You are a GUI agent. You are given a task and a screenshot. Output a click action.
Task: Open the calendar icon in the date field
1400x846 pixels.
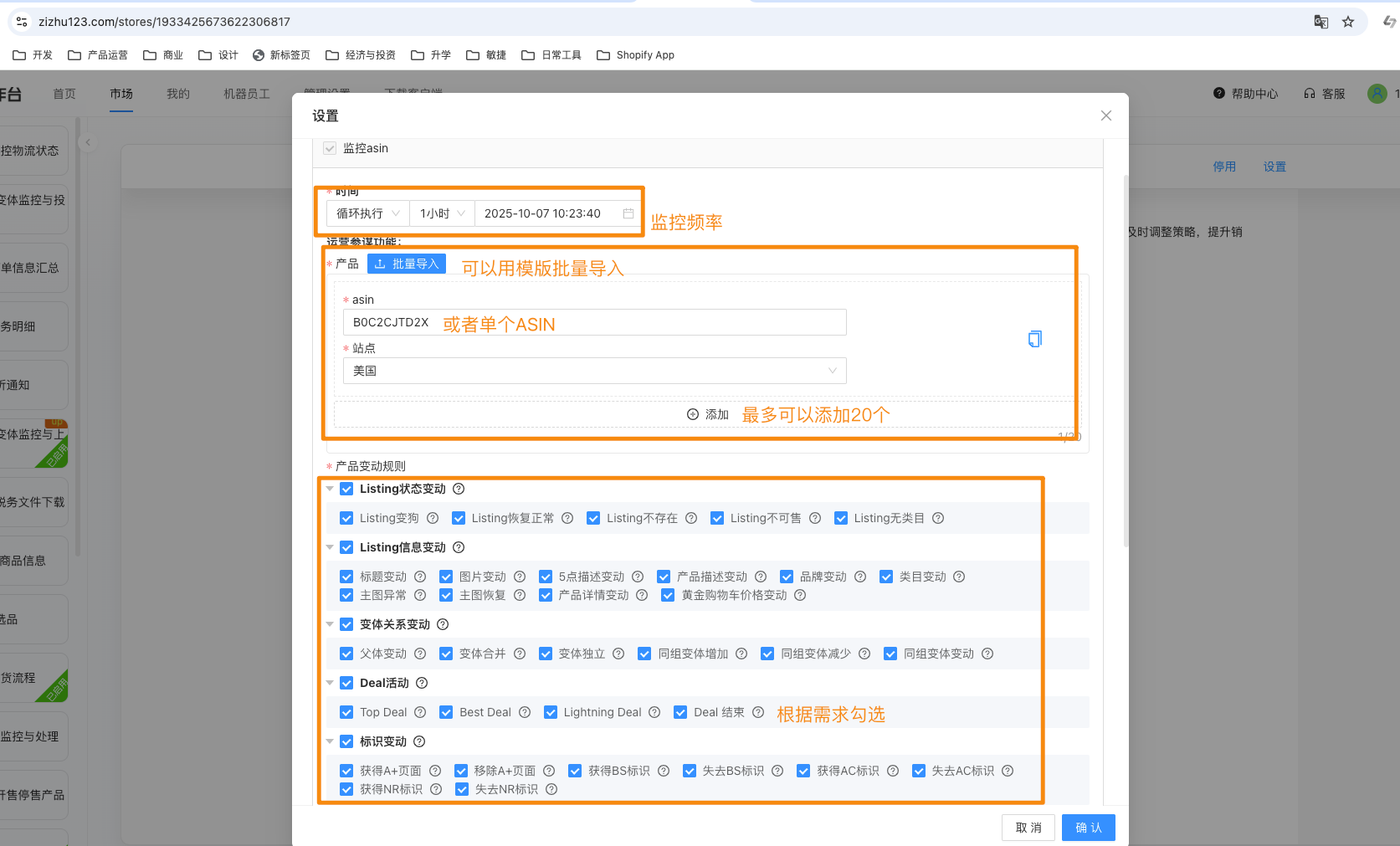click(x=628, y=213)
